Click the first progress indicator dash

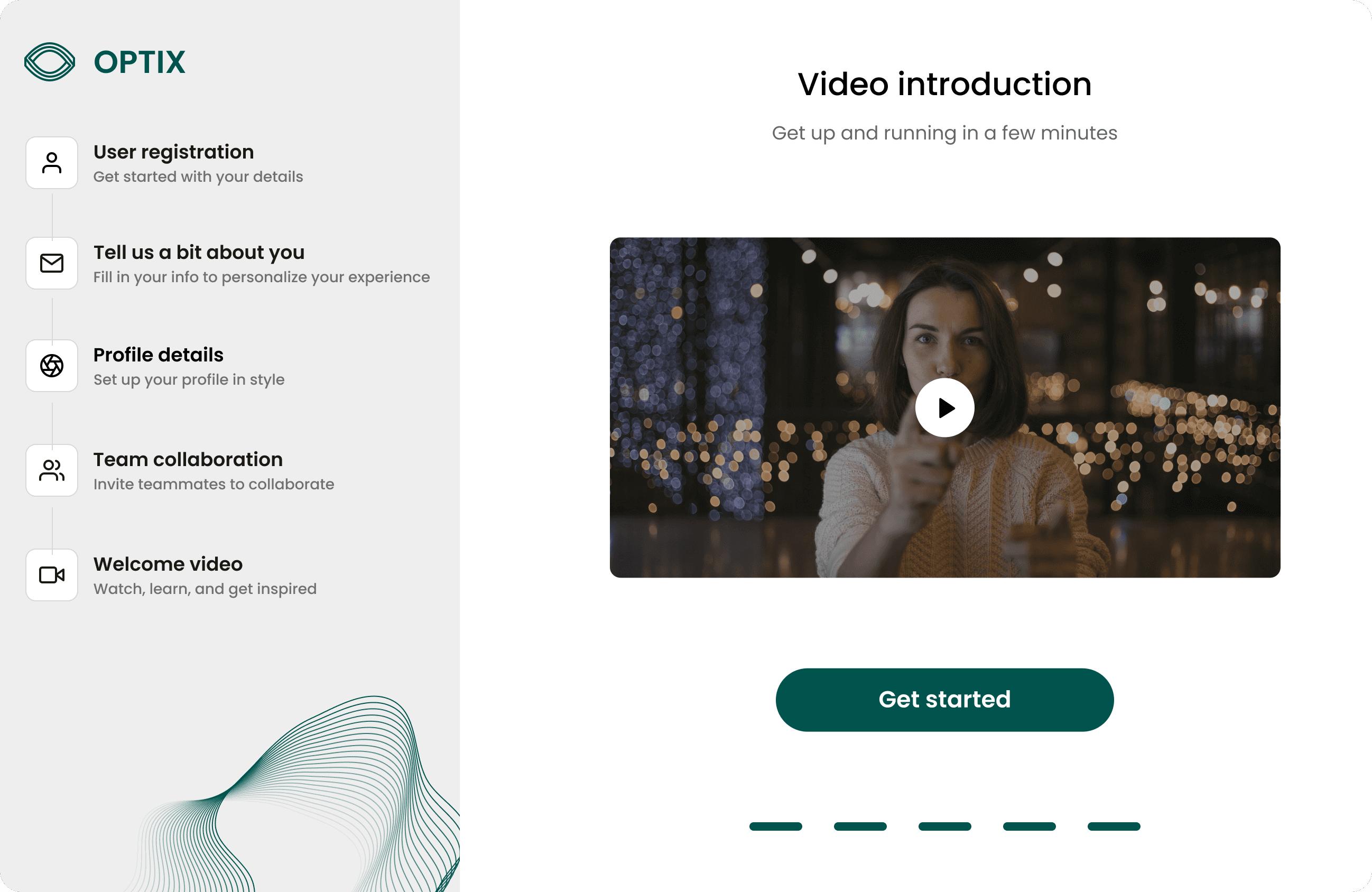(x=775, y=826)
